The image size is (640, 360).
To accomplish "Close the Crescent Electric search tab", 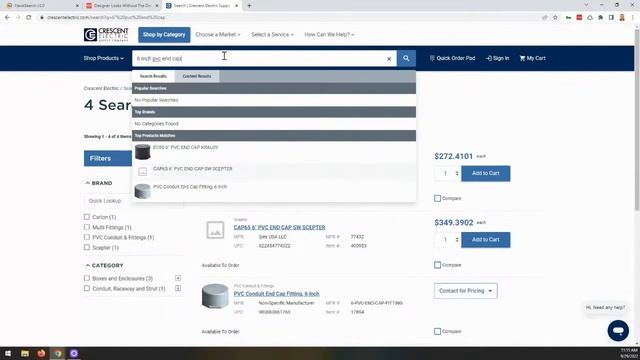I will pos(236,6).
